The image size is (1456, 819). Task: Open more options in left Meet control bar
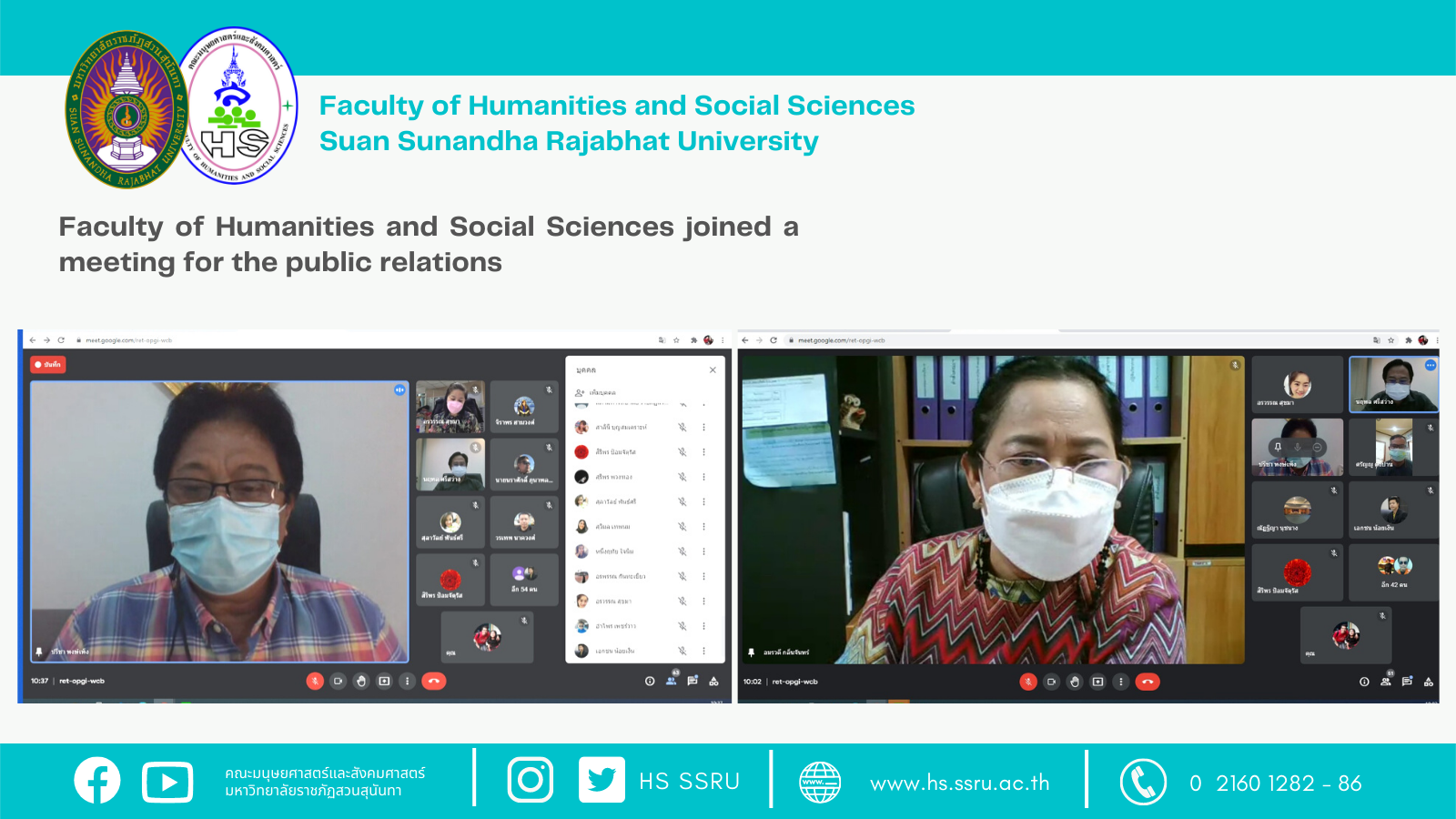click(408, 681)
